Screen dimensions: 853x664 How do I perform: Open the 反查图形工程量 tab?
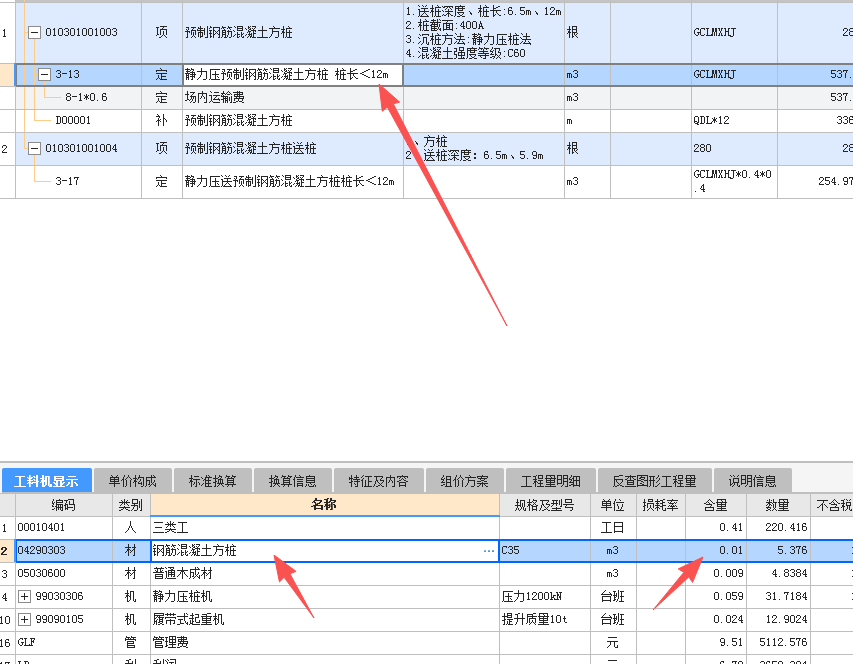(x=654, y=481)
